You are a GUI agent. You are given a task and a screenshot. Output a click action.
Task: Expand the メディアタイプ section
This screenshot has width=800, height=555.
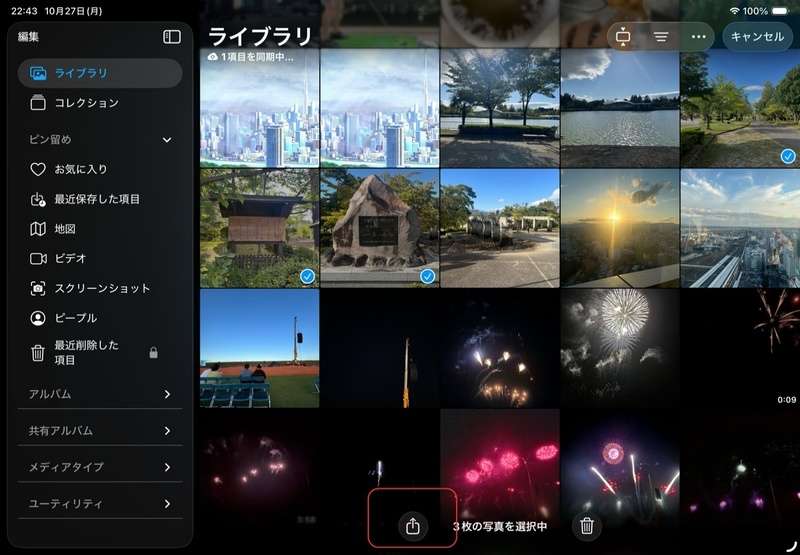[100, 467]
